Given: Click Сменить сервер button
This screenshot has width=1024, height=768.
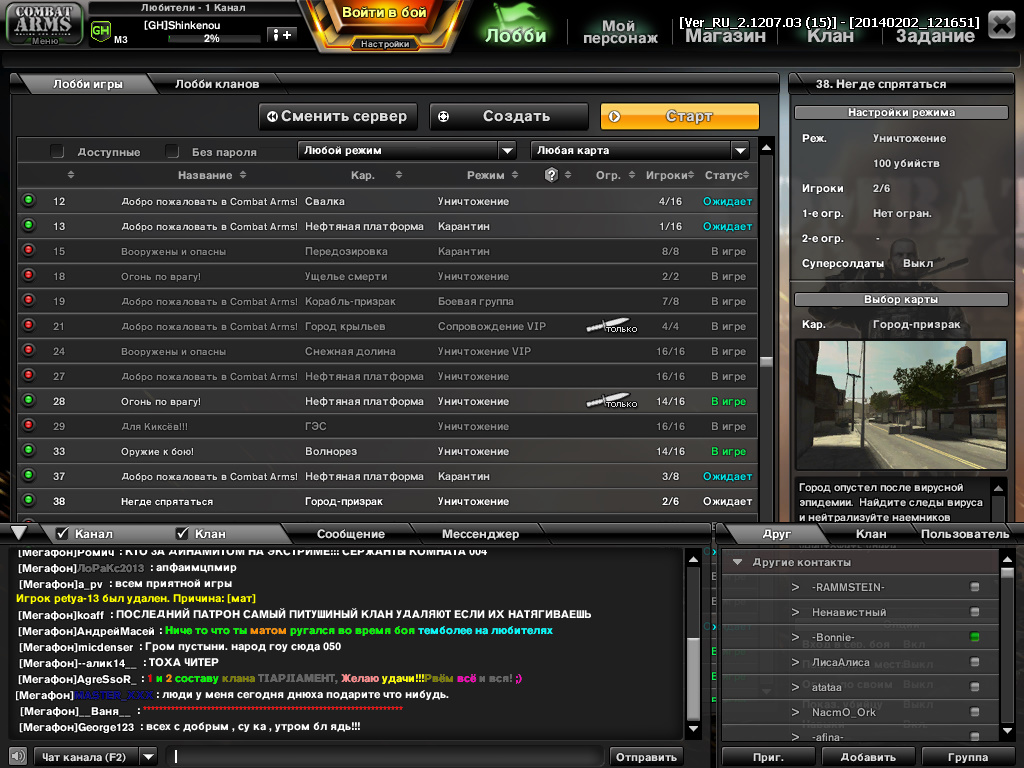Looking at the screenshot, I should [x=338, y=116].
